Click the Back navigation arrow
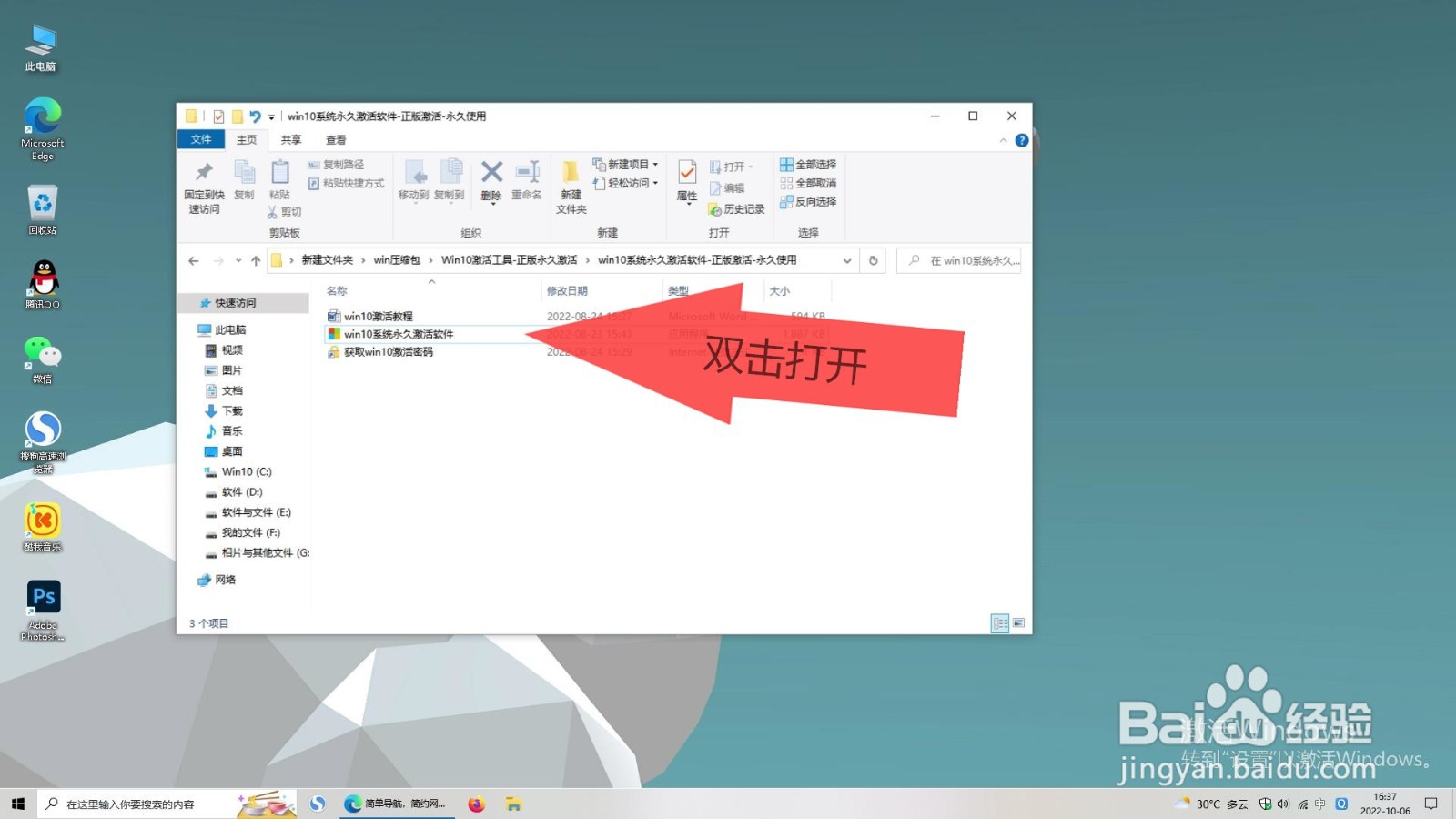The image size is (1456, 819). point(194,261)
